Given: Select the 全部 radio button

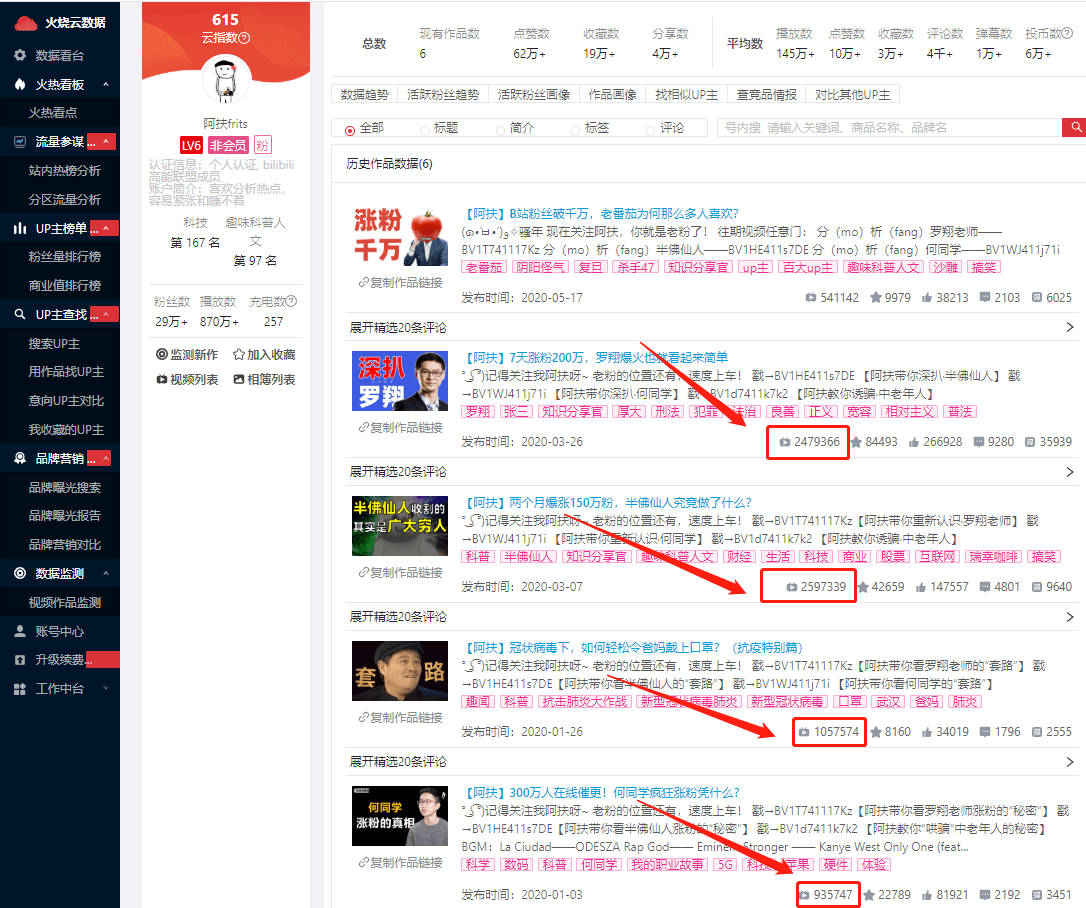Looking at the screenshot, I should click(x=350, y=130).
